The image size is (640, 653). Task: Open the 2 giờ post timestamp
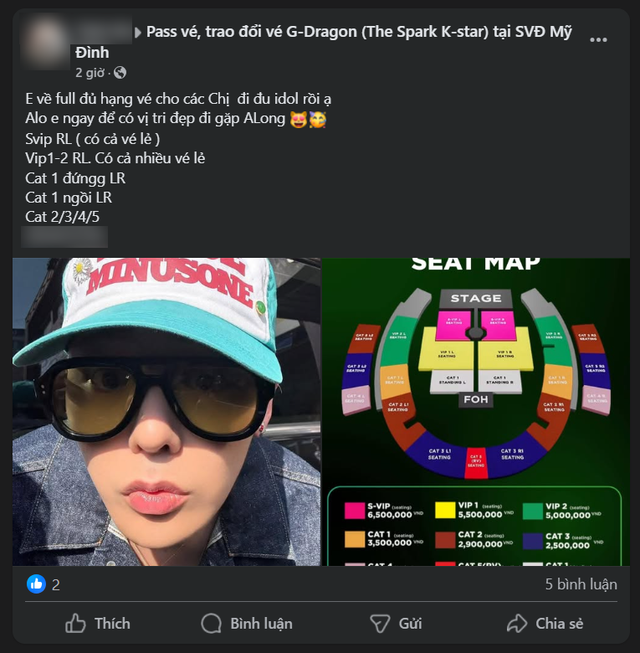click(x=90, y=73)
